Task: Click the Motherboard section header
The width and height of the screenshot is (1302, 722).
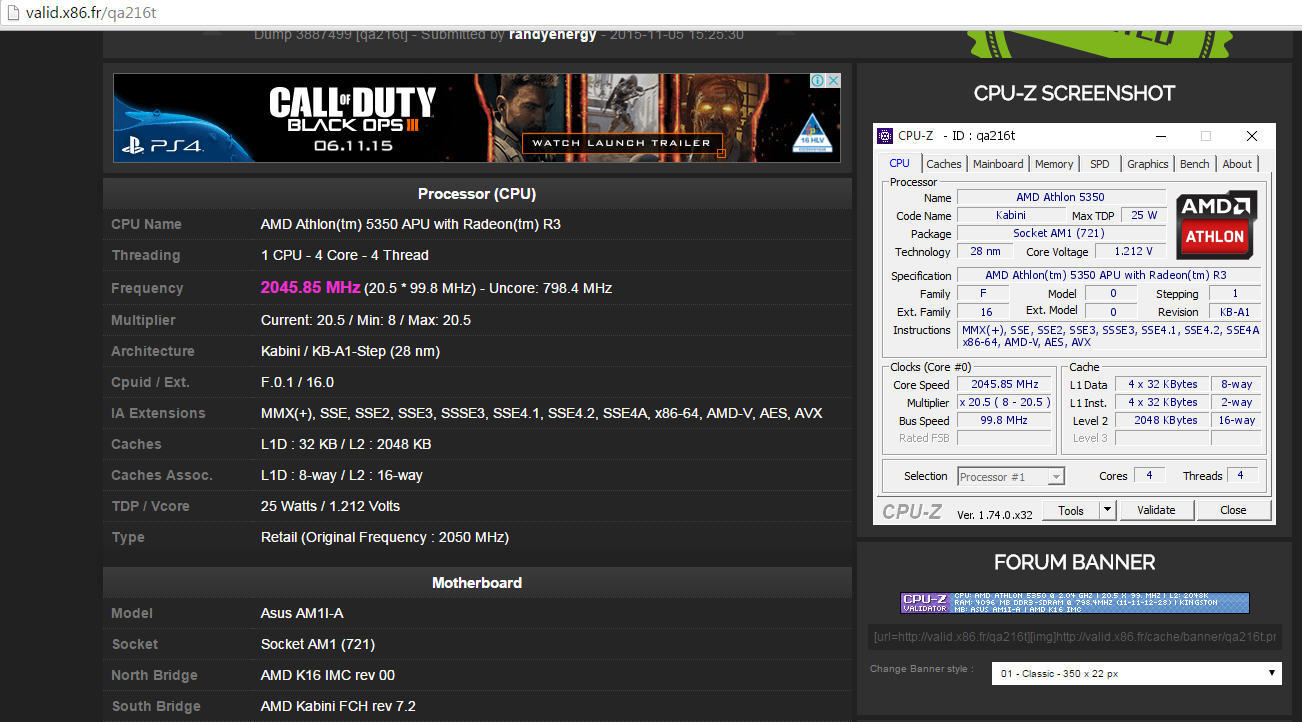Action: pyautogui.click(x=477, y=582)
